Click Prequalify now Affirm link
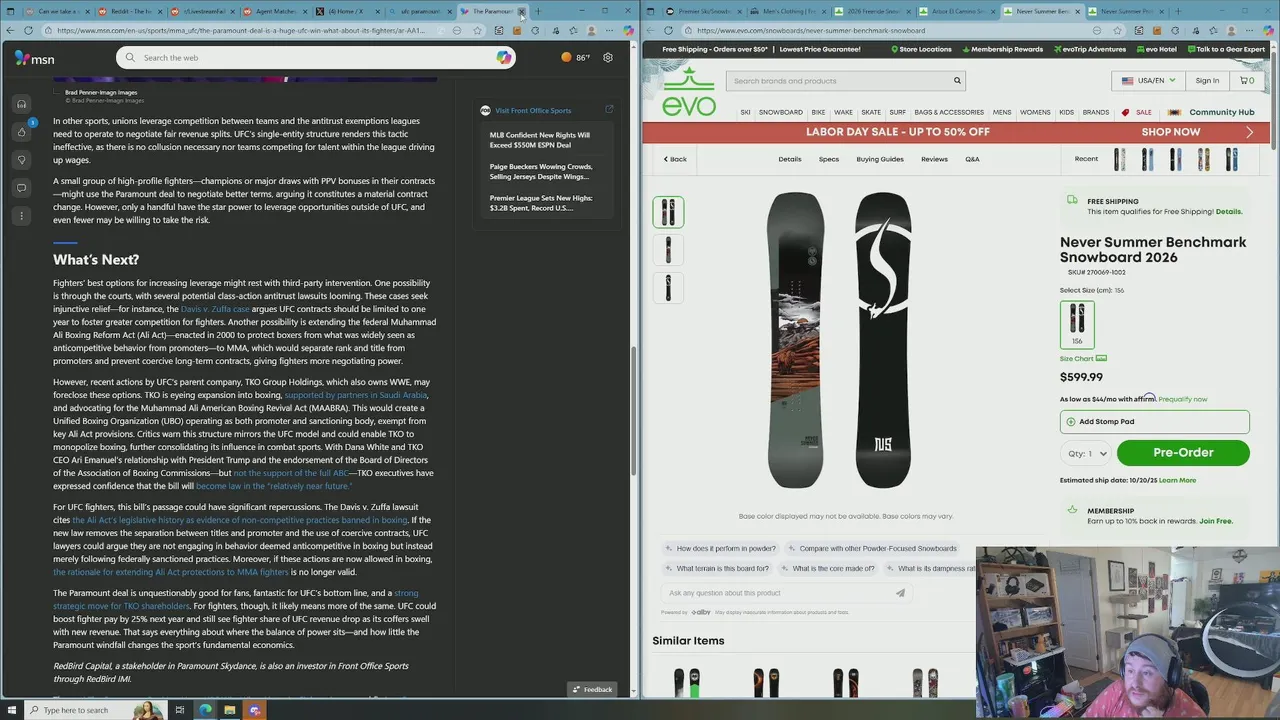 [x=1183, y=399]
